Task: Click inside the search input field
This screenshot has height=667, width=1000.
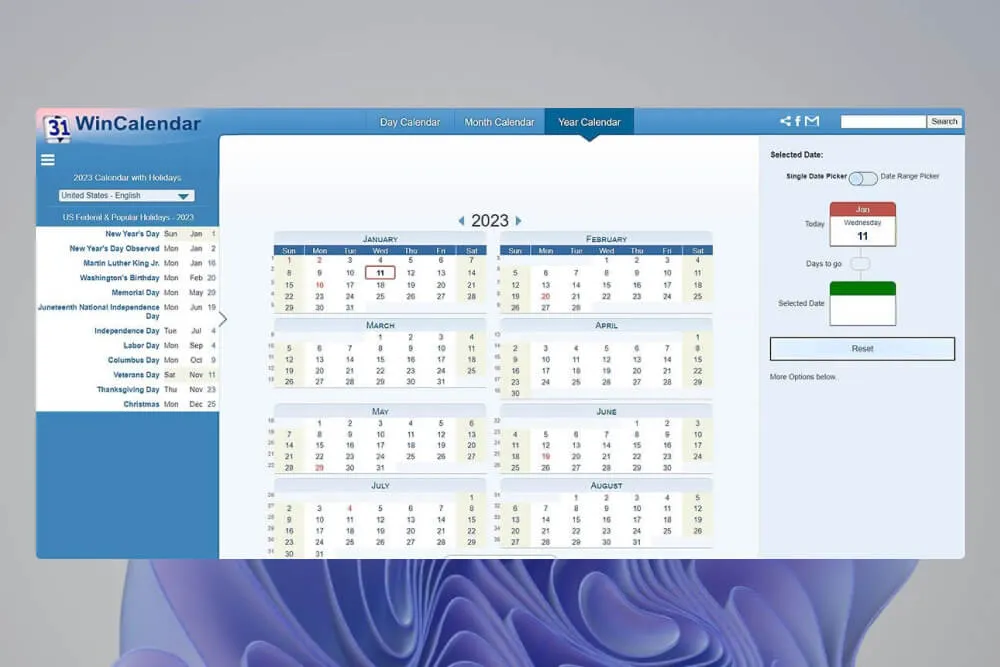Action: [884, 120]
